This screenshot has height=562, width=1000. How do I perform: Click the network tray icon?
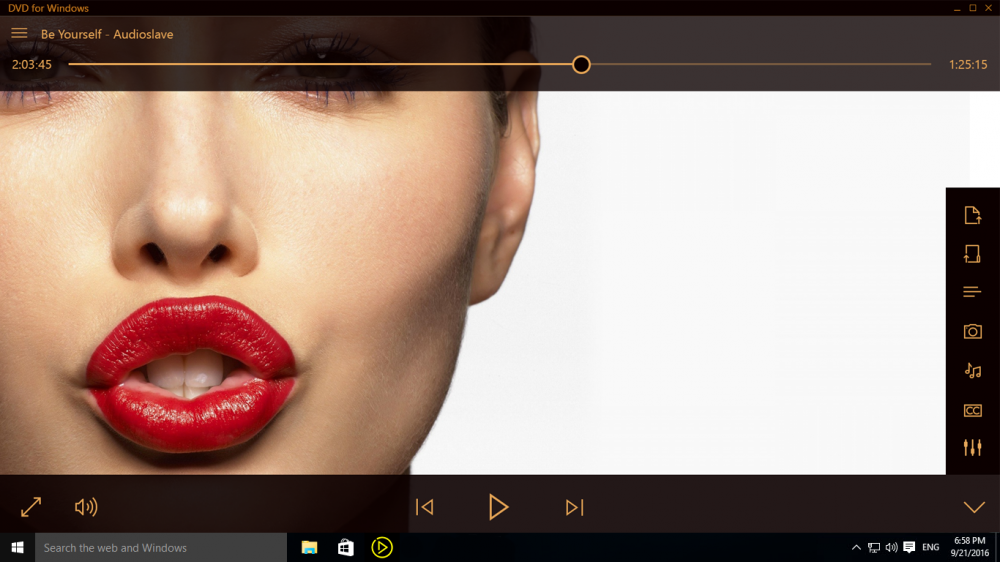(874, 547)
